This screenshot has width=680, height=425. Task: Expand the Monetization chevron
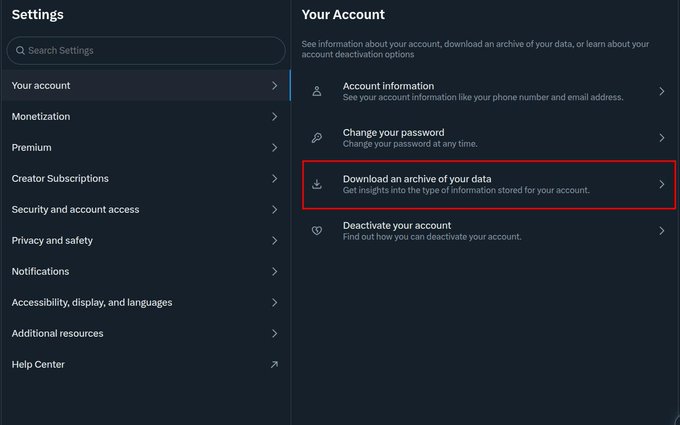coord(274,117)
